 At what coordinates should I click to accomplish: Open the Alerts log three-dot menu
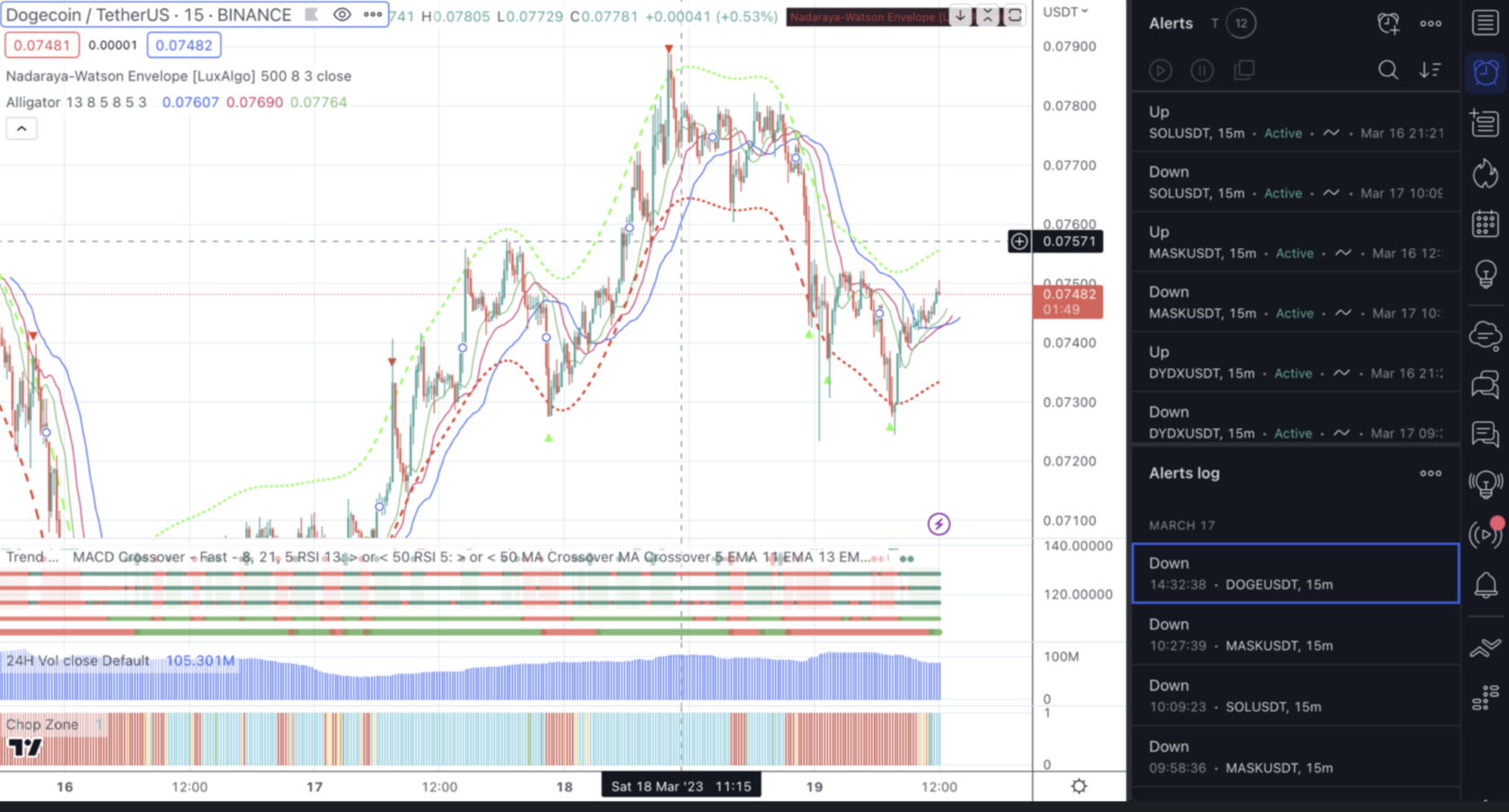point(1431,473)
